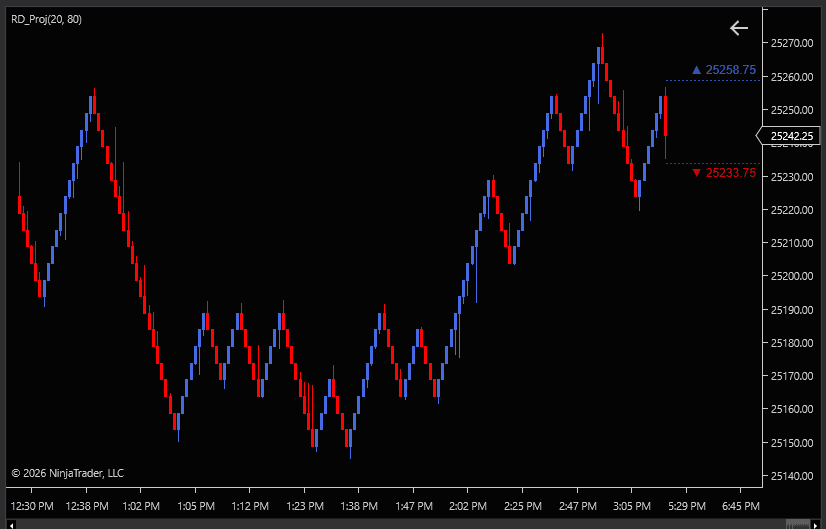This screenshot has width=826, height=529.
Task: Select the blue dotted upper projection line
Action: 712,80
